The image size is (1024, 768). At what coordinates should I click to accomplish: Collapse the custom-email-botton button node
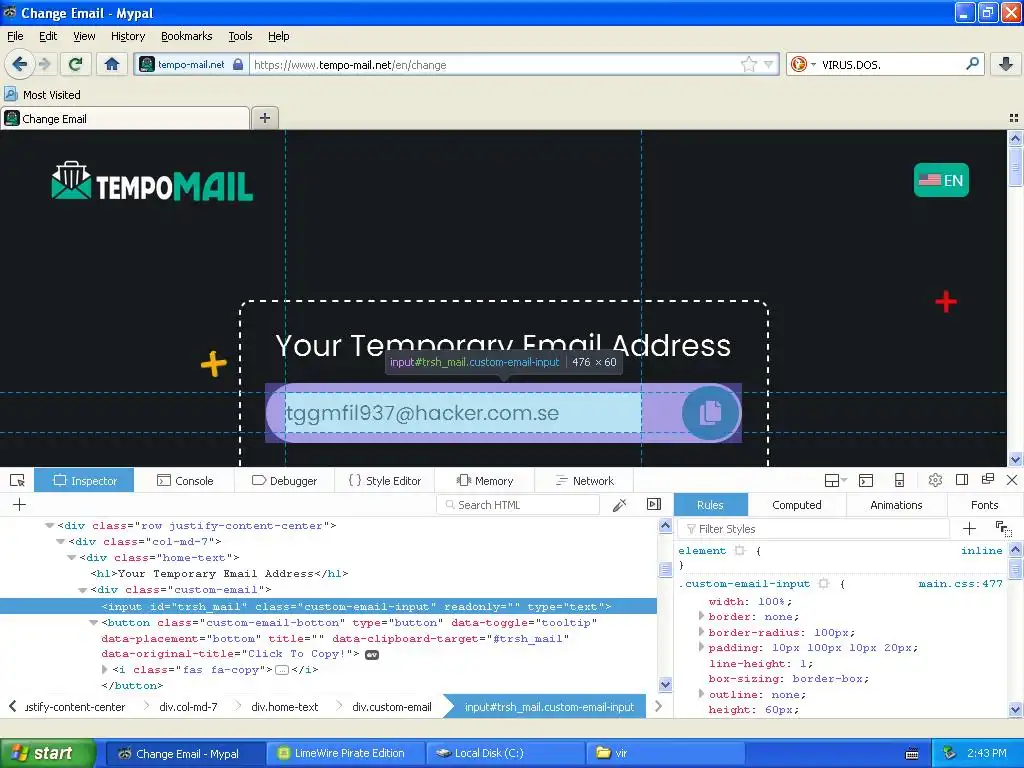[93, 623]
